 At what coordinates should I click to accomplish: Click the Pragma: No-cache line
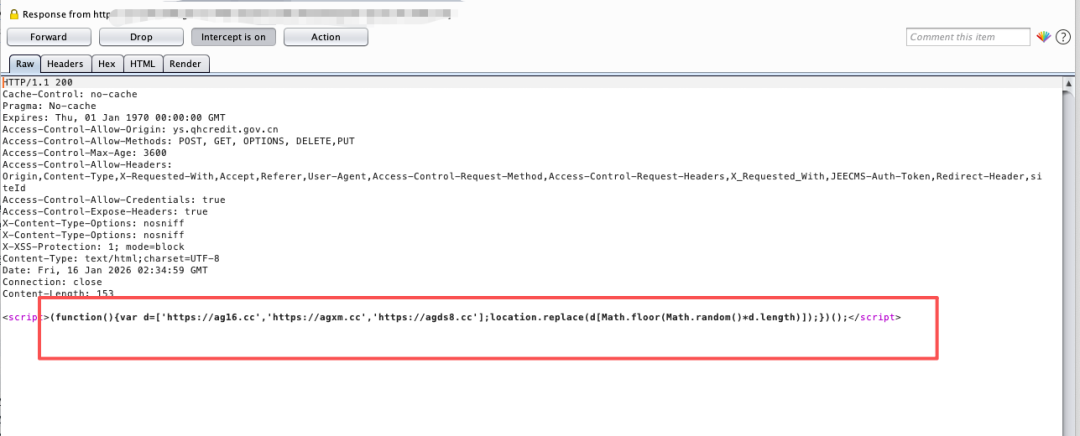(x=50, y=106)
